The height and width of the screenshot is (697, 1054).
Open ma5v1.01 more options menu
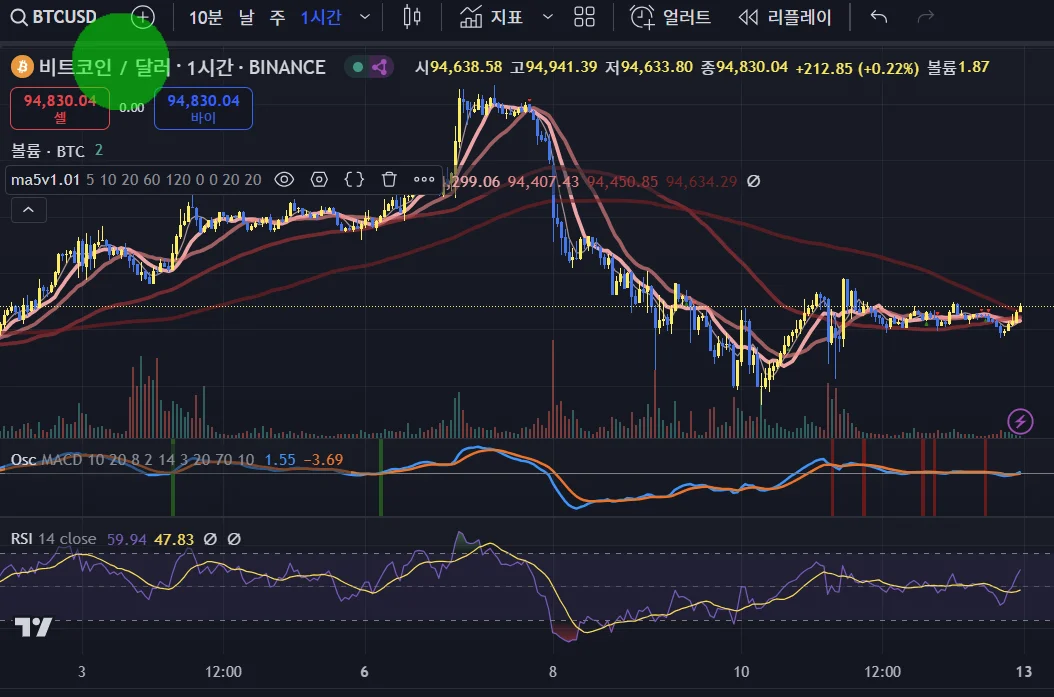point(424,179)
